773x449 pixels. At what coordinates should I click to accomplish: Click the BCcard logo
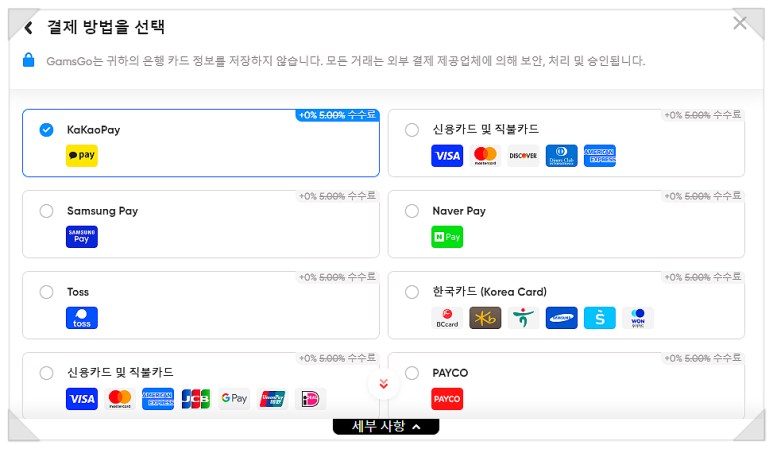(x=447, y=318)
